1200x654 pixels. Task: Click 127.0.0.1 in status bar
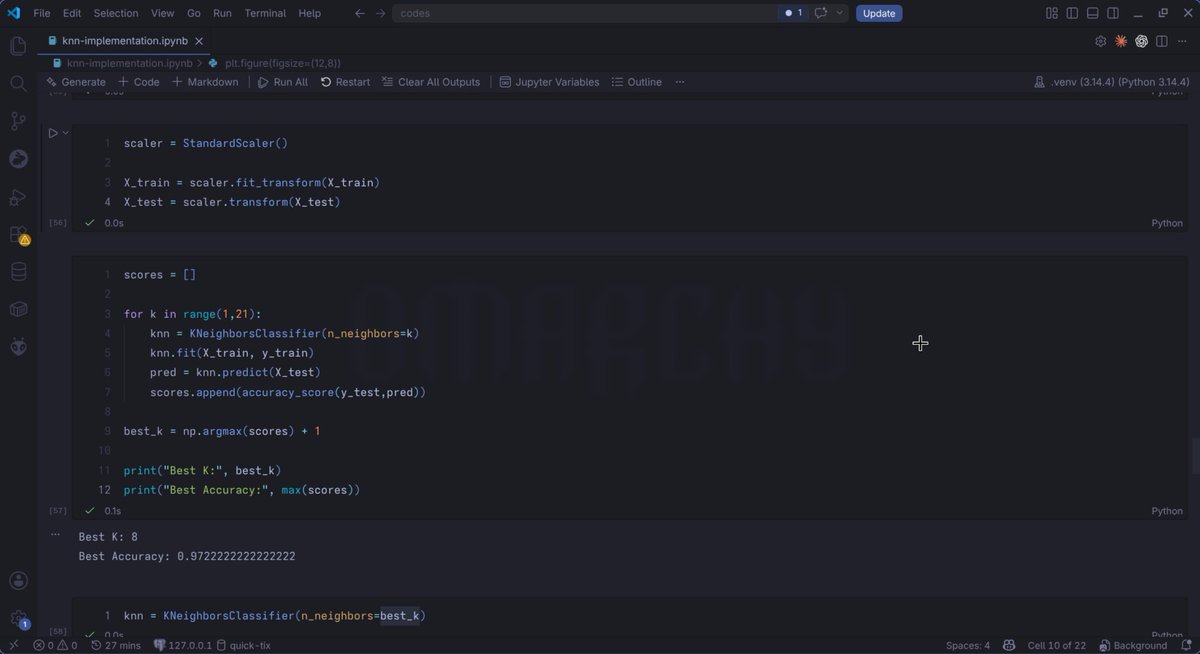[x=182, y=646]
